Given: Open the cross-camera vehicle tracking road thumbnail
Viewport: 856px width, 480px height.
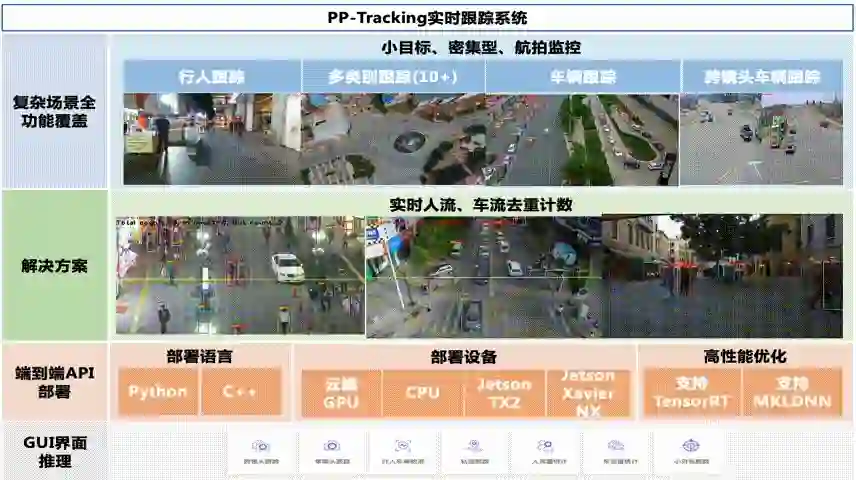Looking at the screenshot, I should coord(762,139).
